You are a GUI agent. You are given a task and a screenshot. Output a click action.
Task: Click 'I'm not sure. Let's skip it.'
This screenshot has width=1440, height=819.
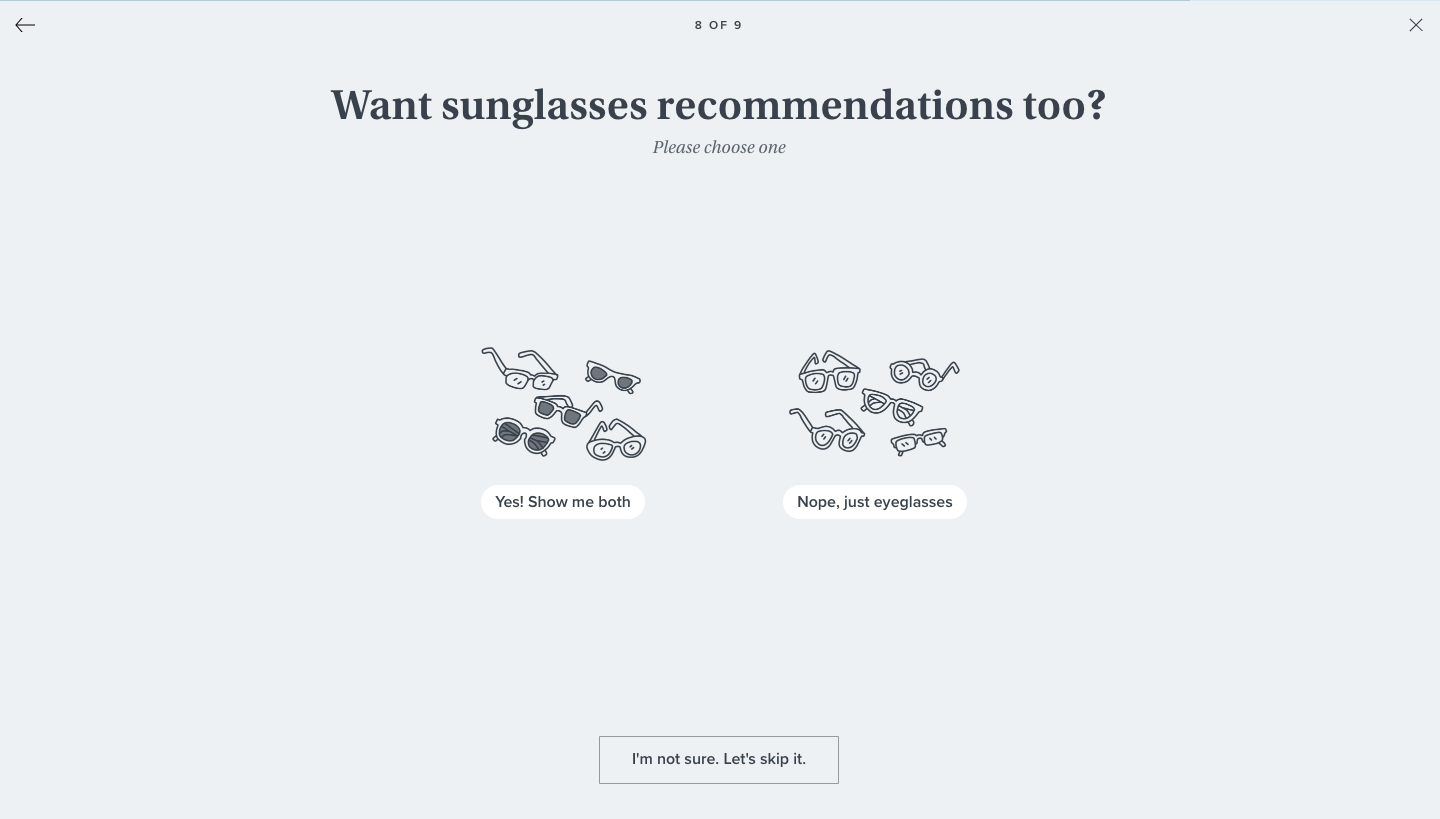tap(719, 760)
